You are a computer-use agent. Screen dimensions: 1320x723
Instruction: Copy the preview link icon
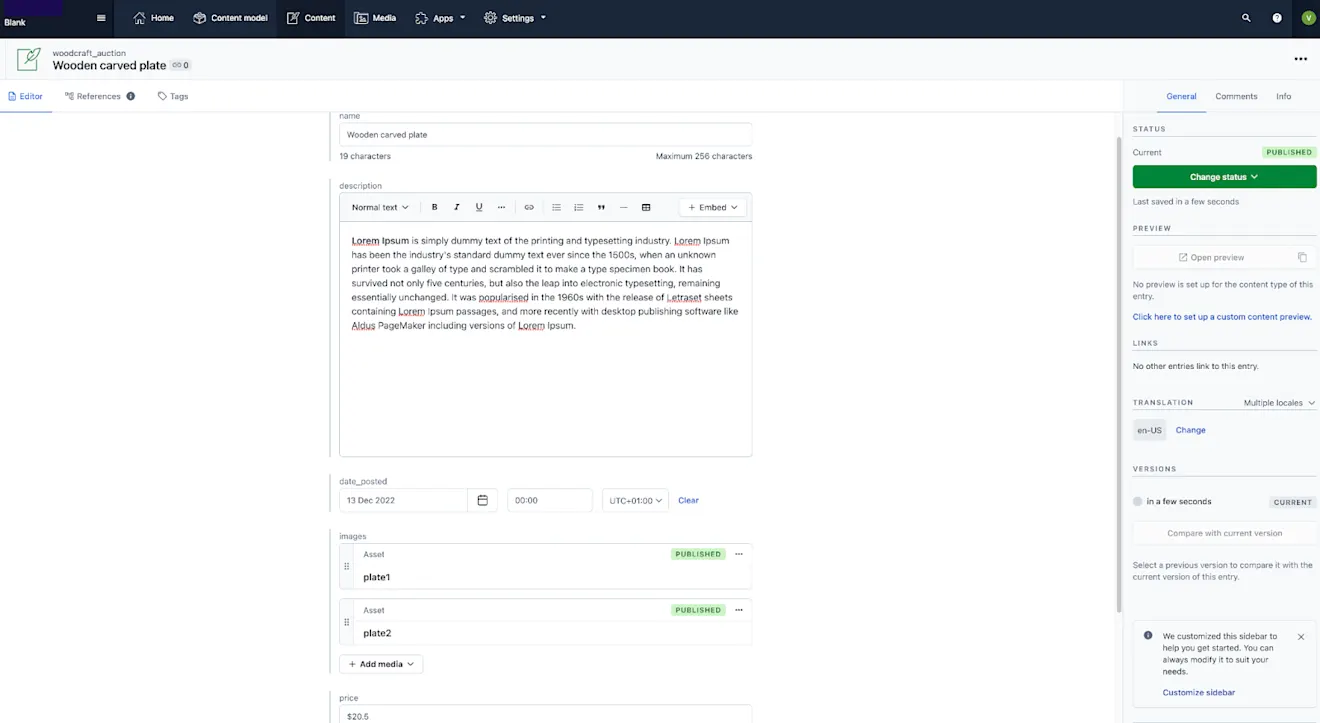pyautogui.click(x=1302, y=257)
